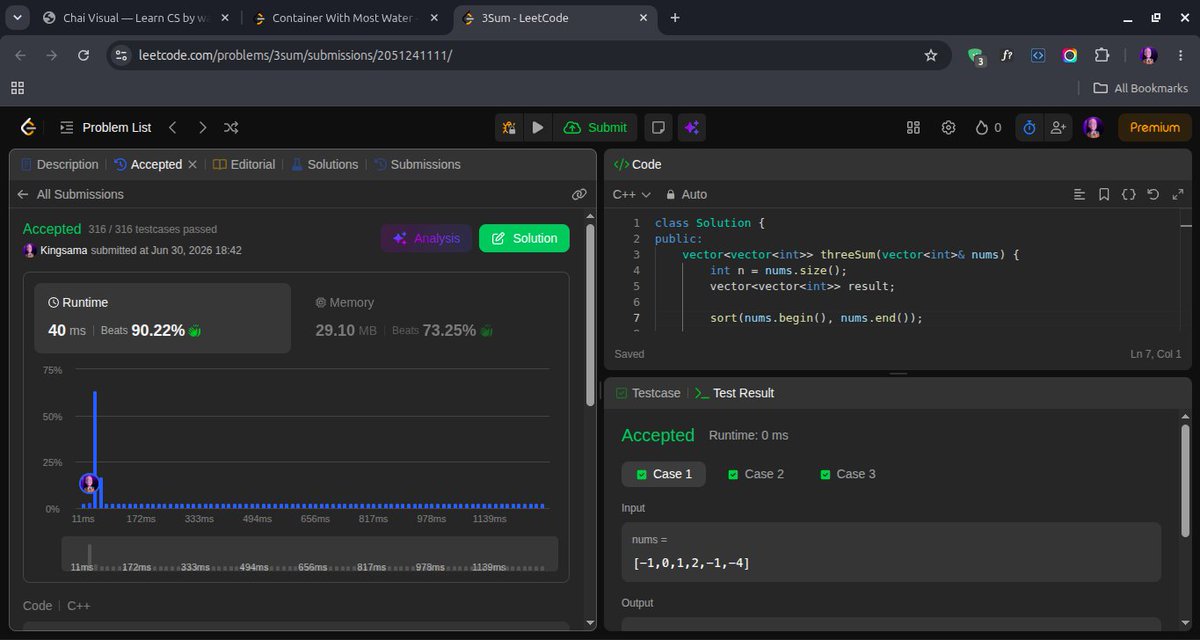Screen dimensions: 1200x640
Task: Start the stopwatch timer icon
Action: (x=1029, y=127)
